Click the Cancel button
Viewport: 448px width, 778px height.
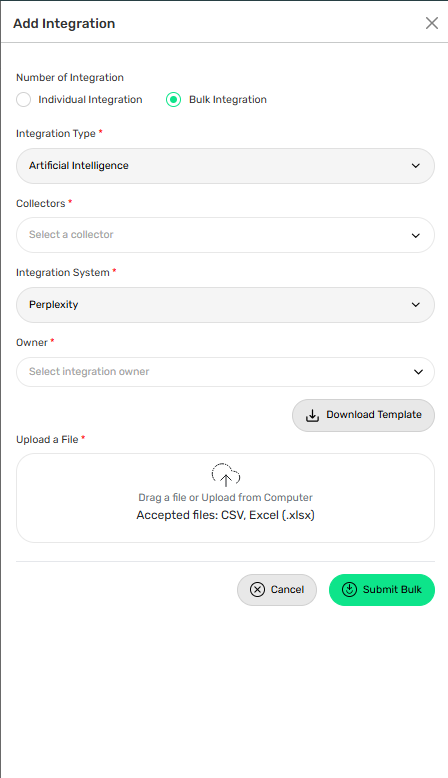tap(277, 590)
